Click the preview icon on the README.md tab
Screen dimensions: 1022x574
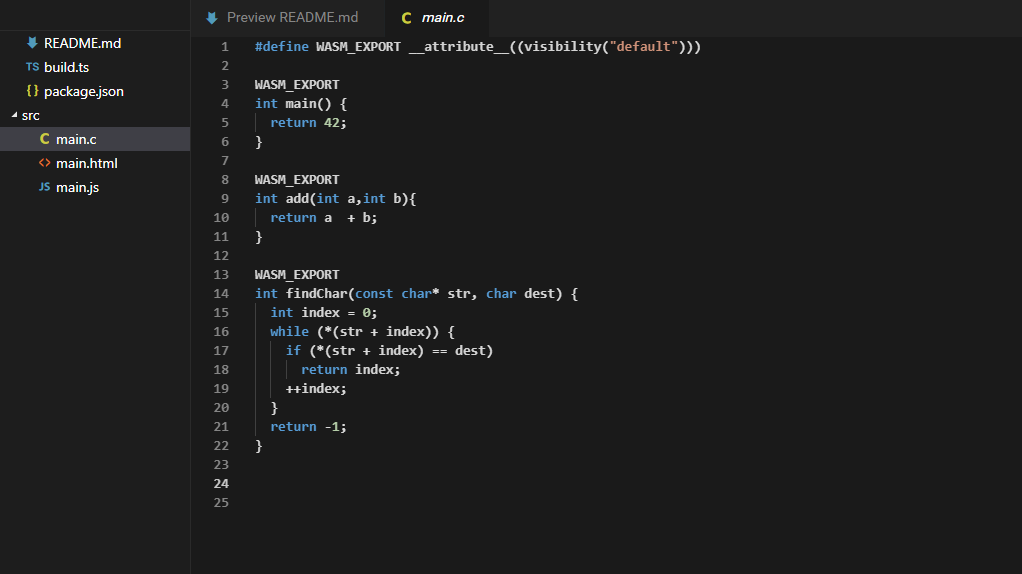pos(211,18)
